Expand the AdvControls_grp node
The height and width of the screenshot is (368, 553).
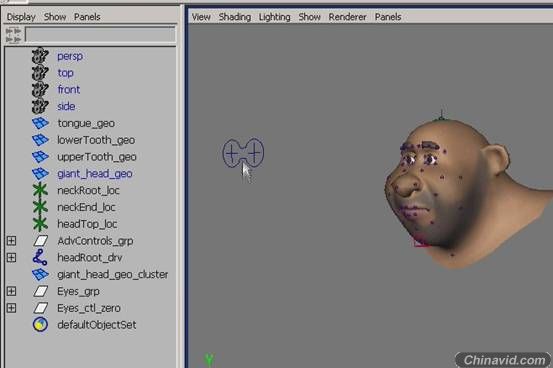click(11, 241)
